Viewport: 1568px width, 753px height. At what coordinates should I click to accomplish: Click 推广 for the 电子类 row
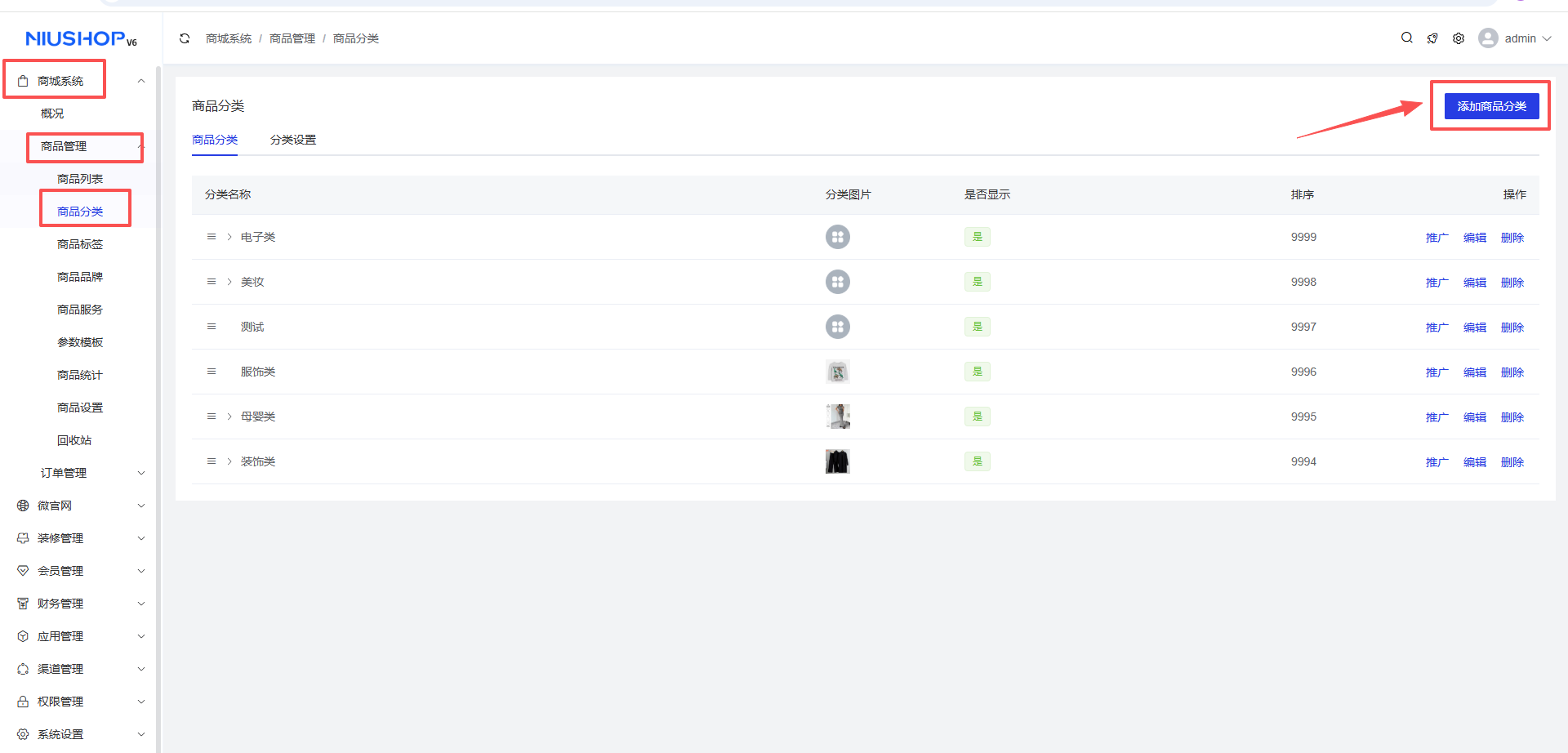point(1437,238)
